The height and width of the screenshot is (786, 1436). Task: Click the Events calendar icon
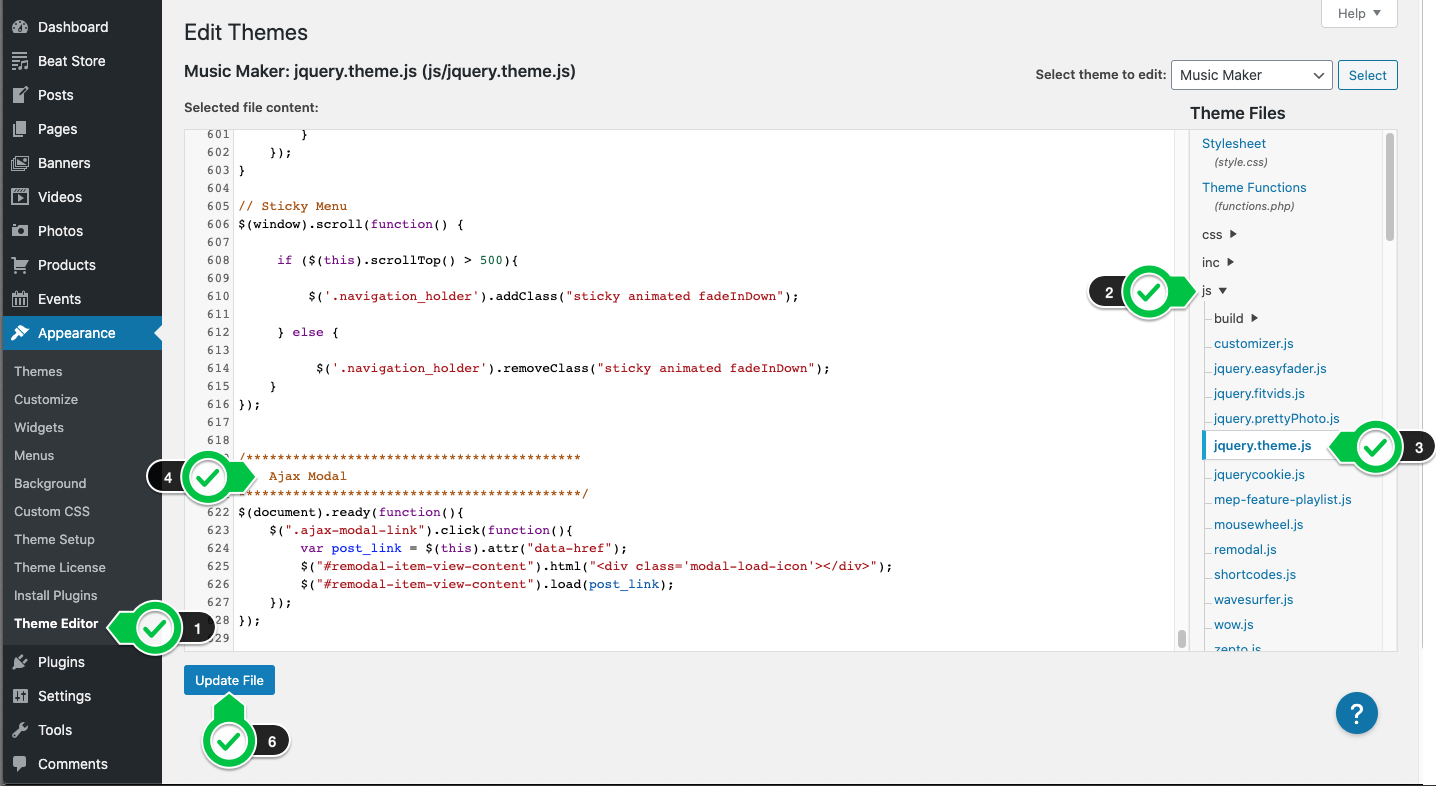[20, 299]
